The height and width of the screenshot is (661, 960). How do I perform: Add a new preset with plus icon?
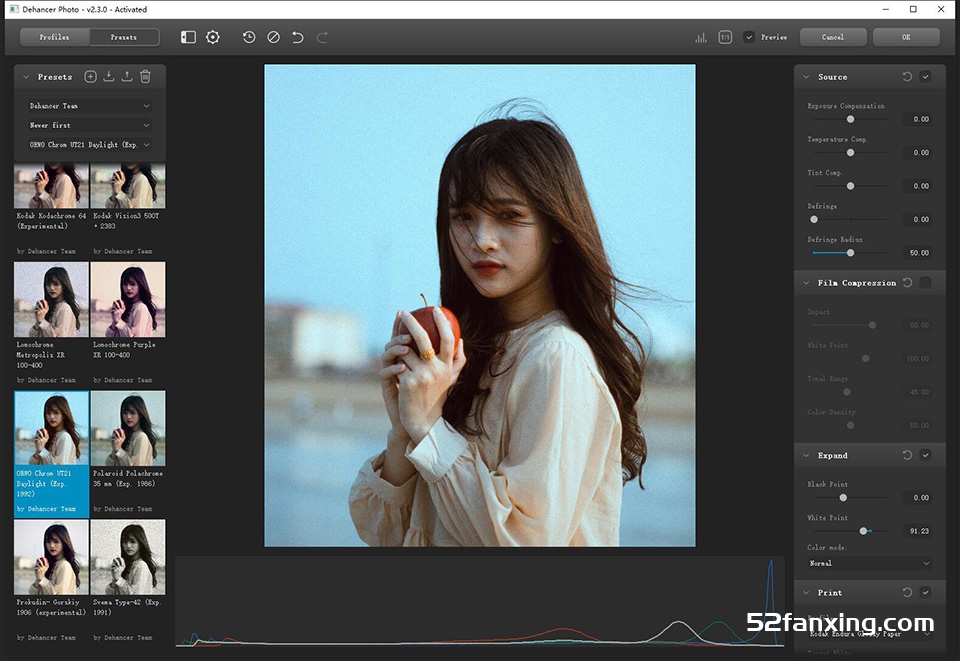(x=90, y=77)
